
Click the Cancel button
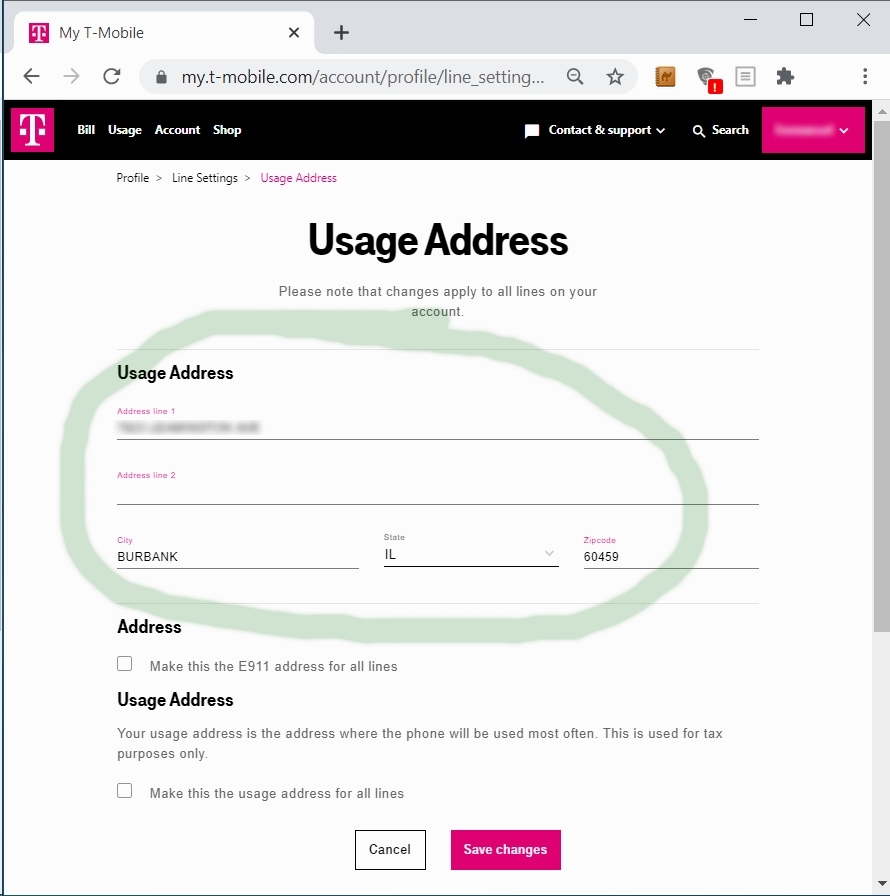click(x=390, y=850)
